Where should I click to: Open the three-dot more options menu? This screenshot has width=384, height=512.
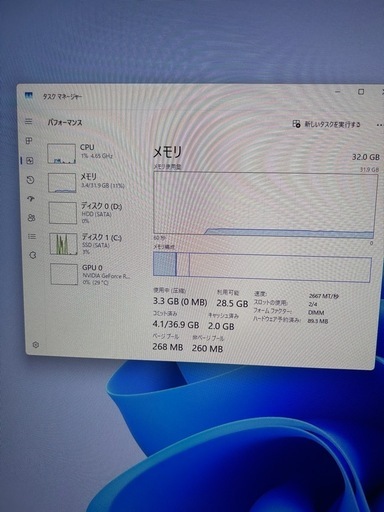[379, 125]
